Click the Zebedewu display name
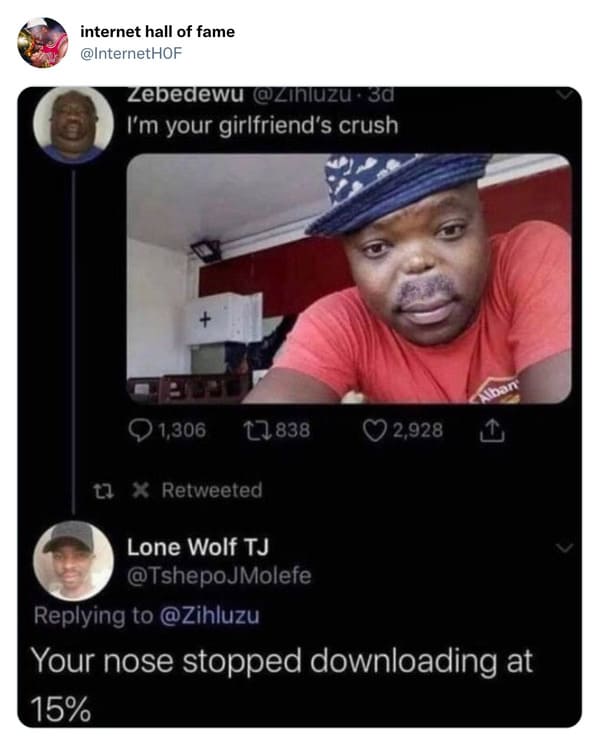599x745 pixels. click(185, 95)
